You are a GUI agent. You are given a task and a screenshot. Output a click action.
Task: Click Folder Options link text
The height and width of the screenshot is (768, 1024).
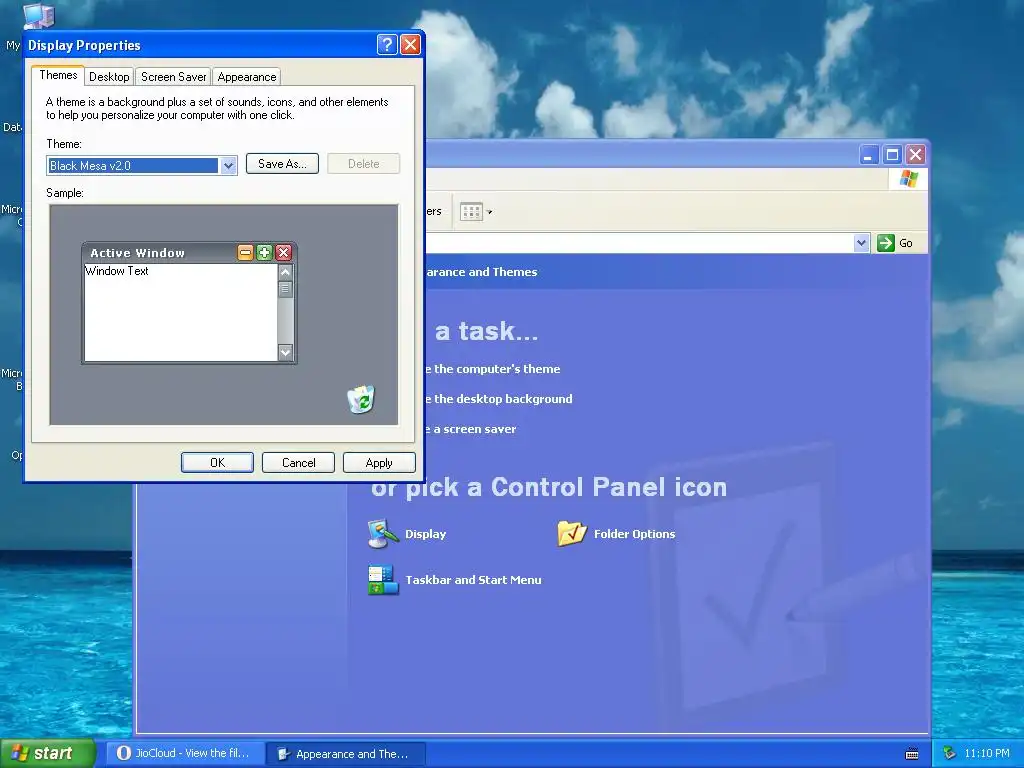635,534
